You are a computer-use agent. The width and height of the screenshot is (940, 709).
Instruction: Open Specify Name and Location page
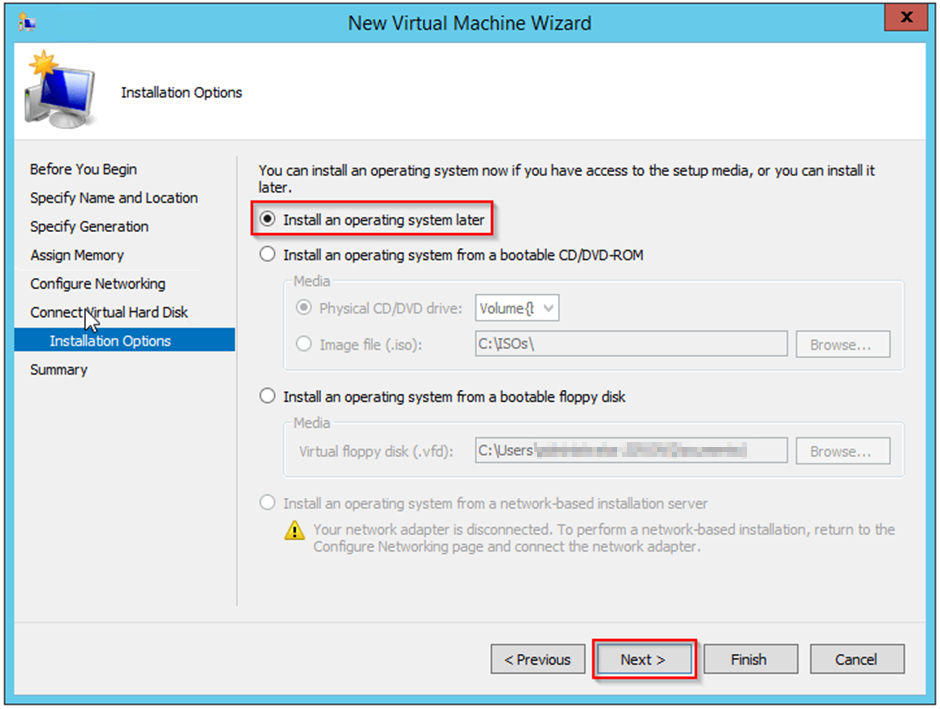coord(114,198)
